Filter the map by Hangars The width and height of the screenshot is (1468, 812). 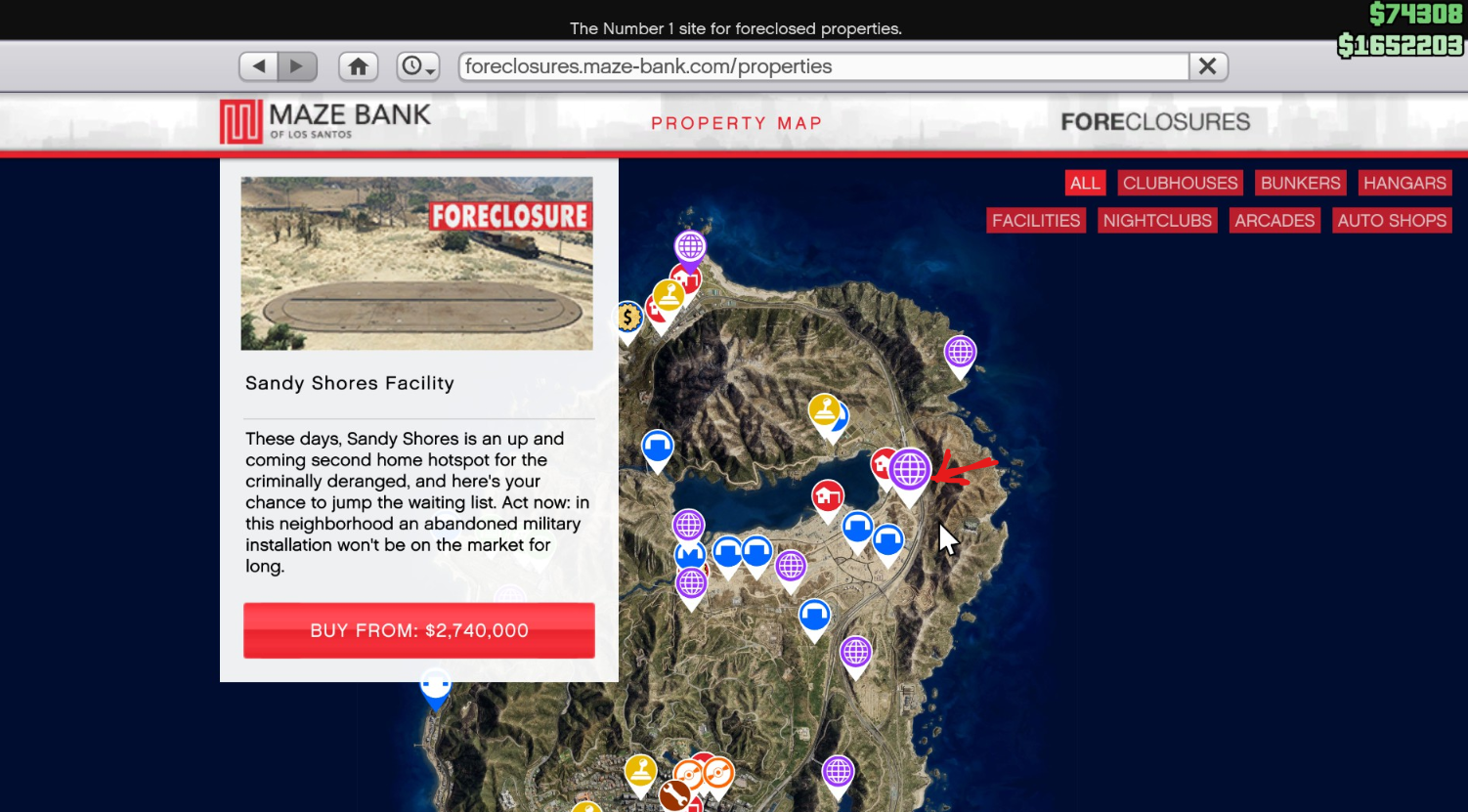pos(1404,183)
